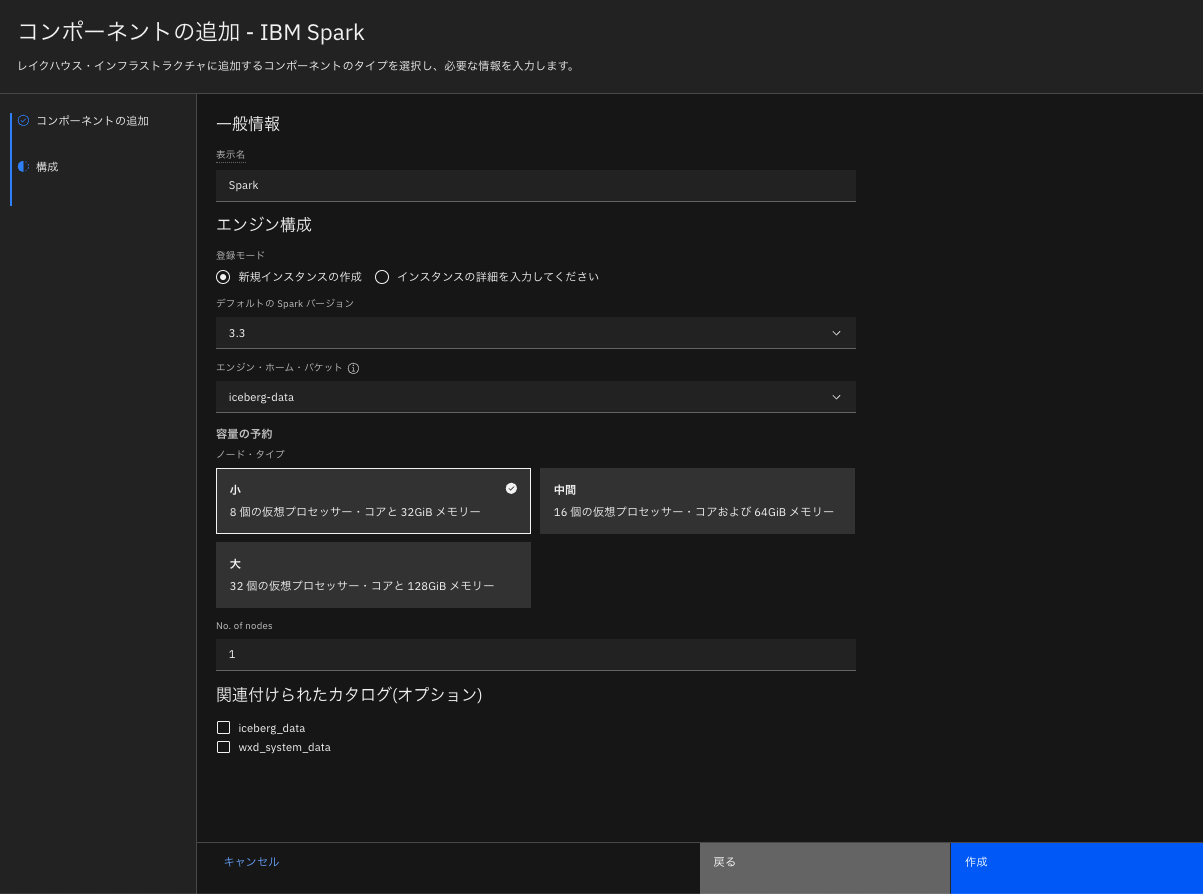The height and width of the screenshot is (894, 1203).
Task: Open the エンジン・ホーム・バケット dropdown showing iceberg-data
Action: [536, 397]
